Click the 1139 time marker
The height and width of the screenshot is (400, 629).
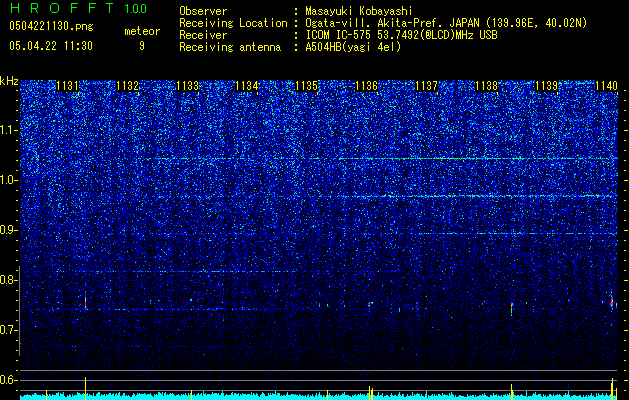coord(546,86)
